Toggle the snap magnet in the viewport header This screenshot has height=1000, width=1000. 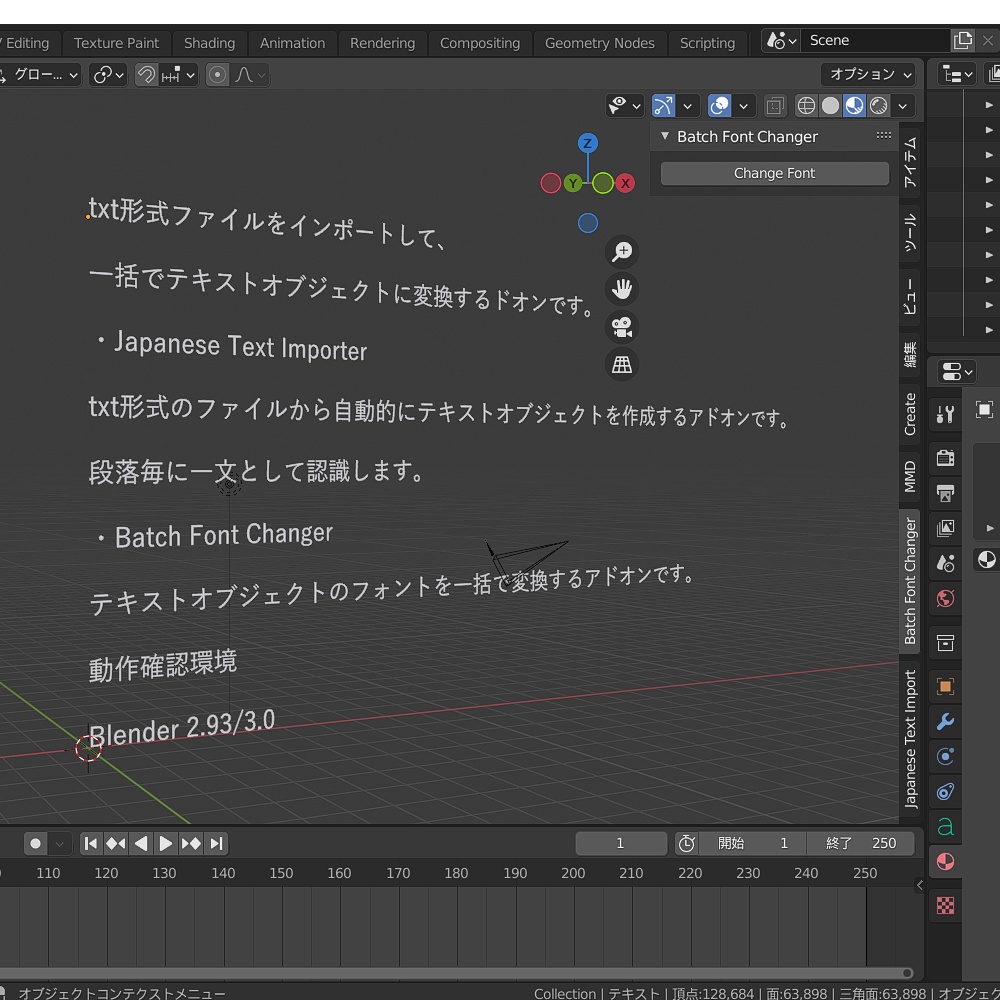pyautogui.click(x=145, y=75)
